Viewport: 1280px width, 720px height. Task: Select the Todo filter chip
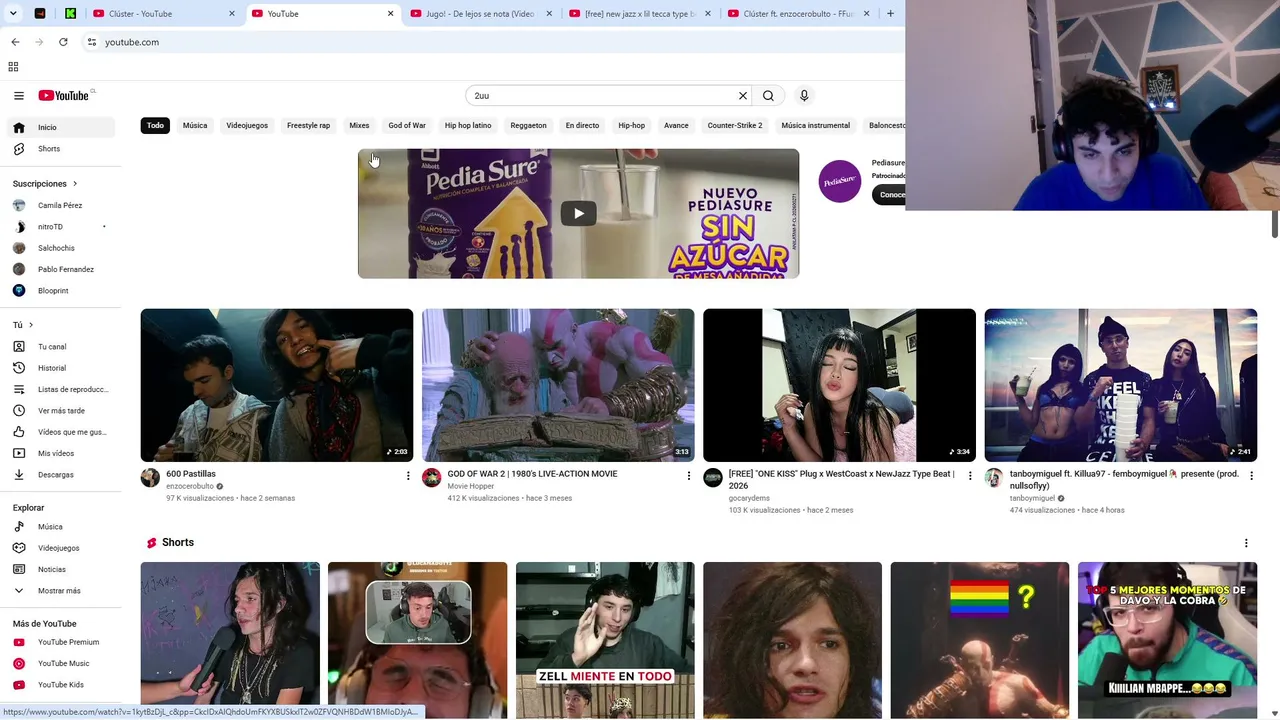tap(155, 126)
